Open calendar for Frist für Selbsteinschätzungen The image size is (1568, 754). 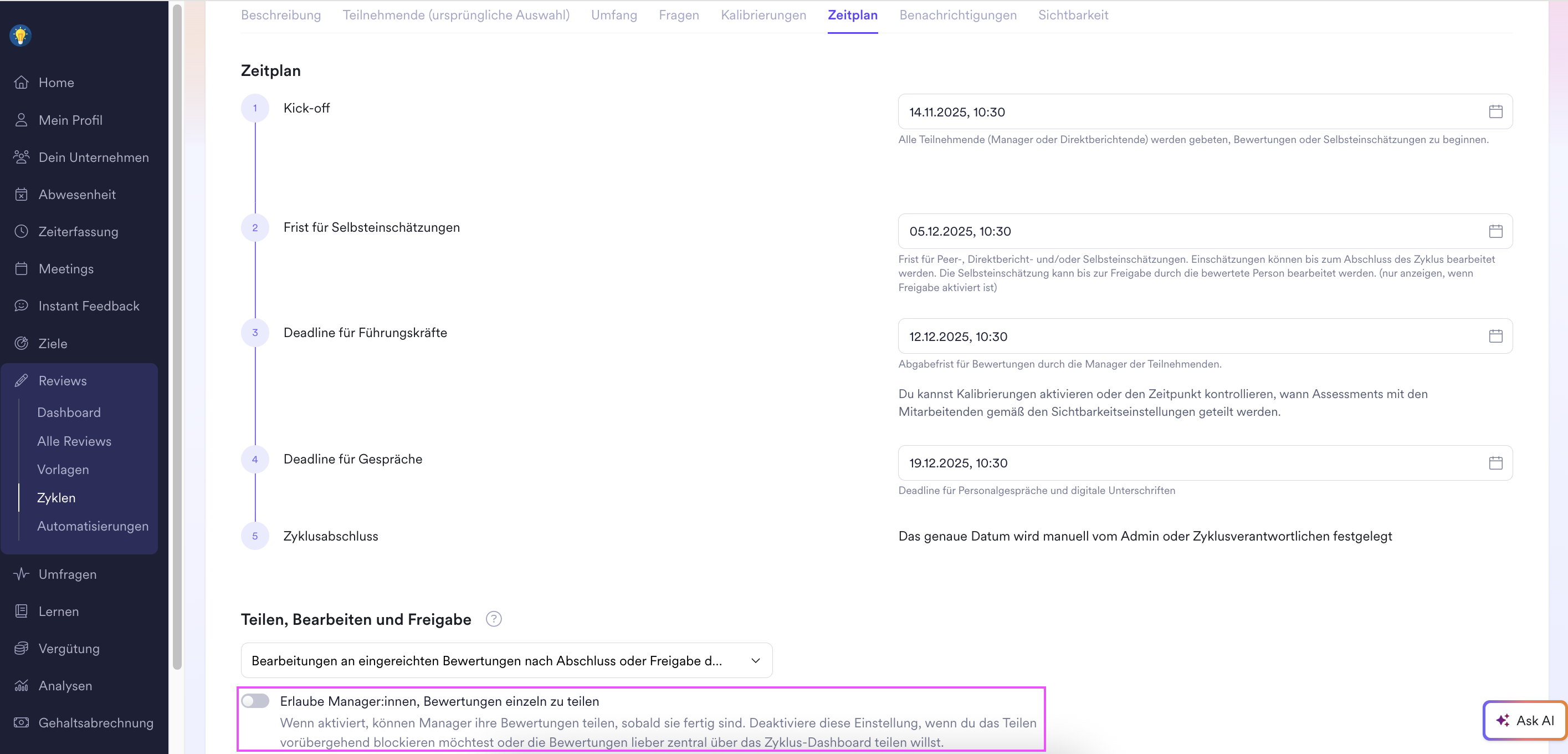pos(1495,231)
